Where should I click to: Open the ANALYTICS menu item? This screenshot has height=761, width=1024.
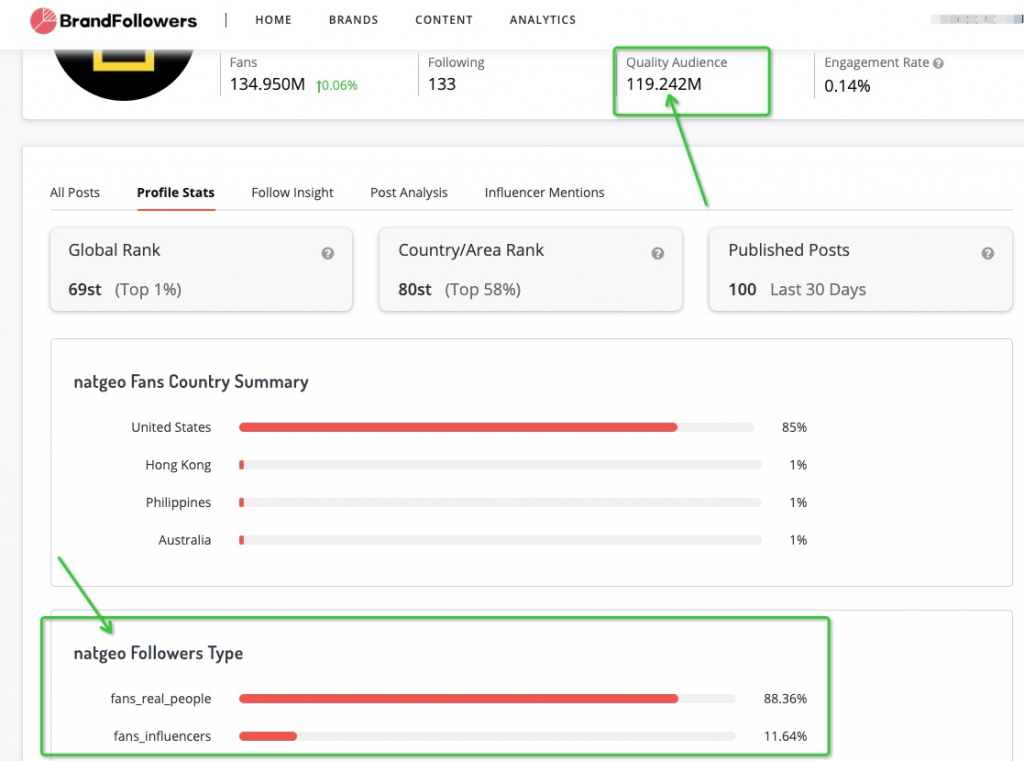(x=543, y=20)
